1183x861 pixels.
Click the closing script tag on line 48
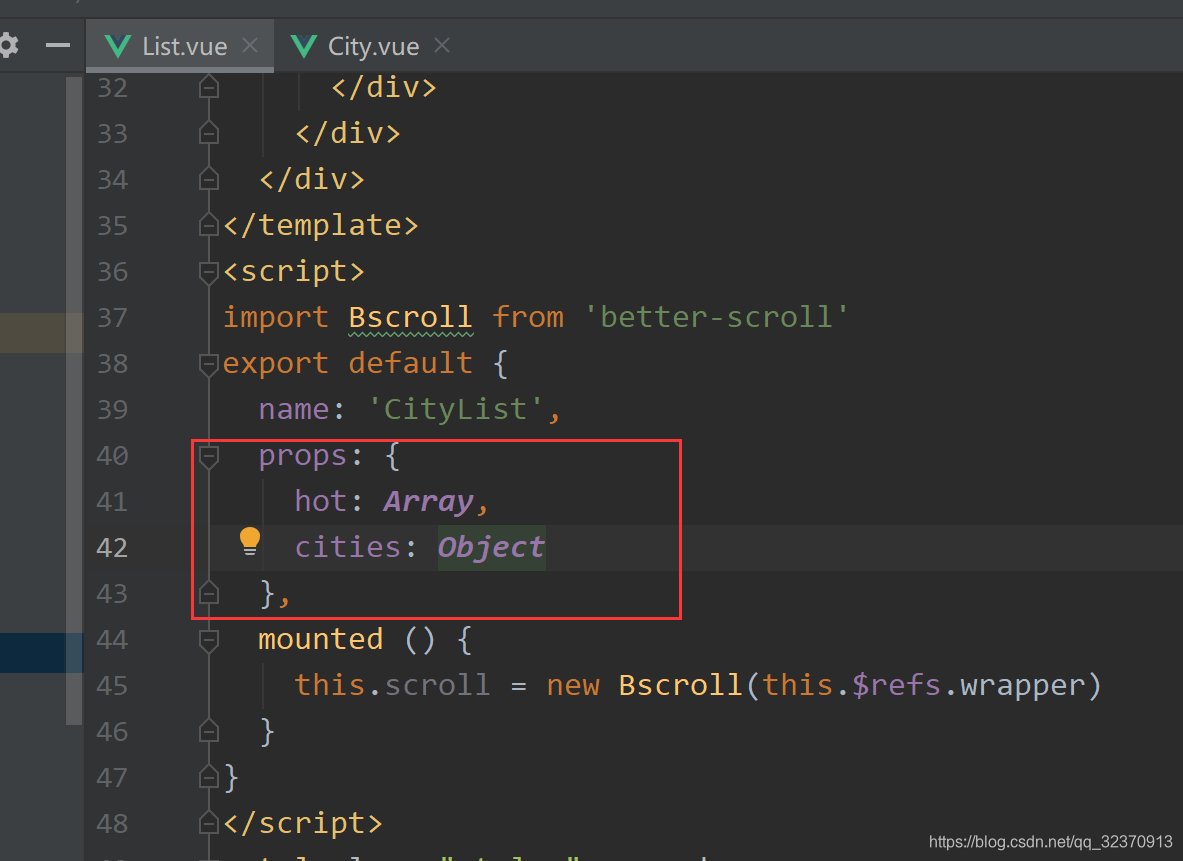[303, 823]
